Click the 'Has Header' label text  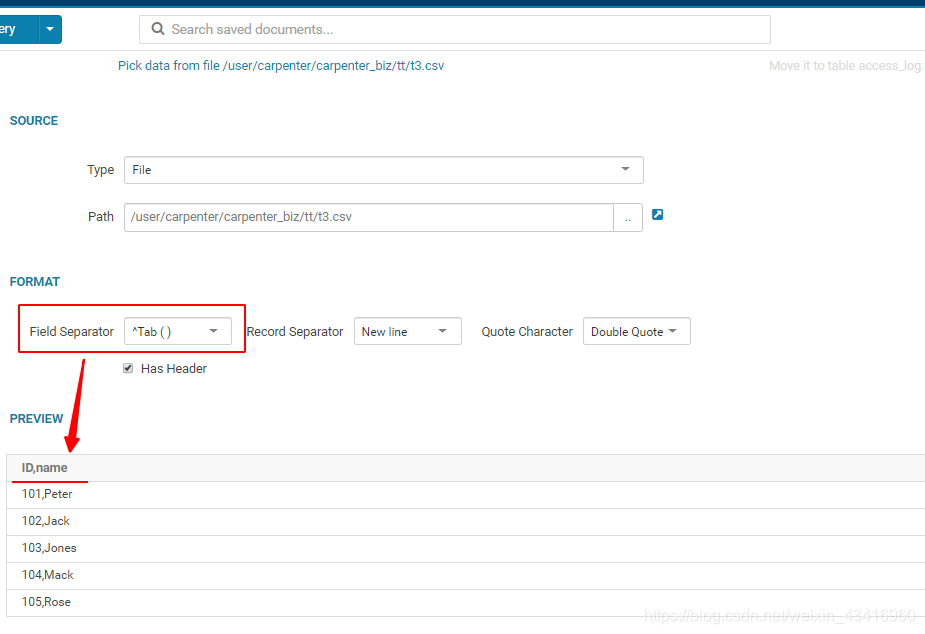click(173, 369)
